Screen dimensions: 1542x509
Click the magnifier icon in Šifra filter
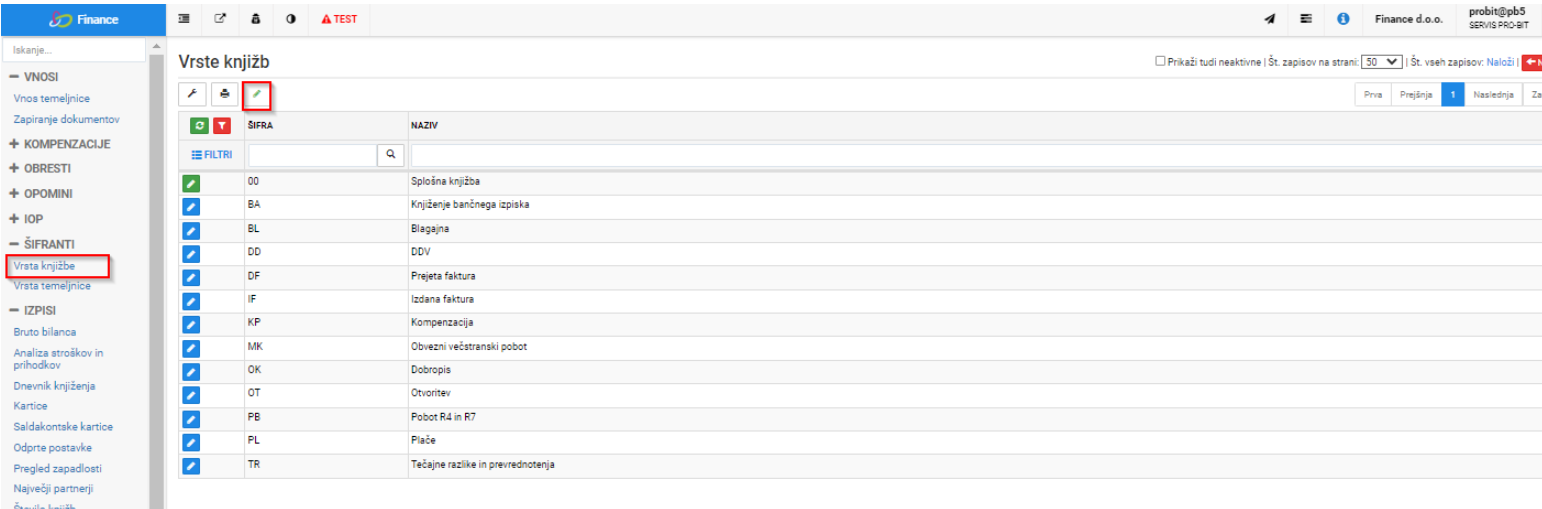(x=391, y=155)
